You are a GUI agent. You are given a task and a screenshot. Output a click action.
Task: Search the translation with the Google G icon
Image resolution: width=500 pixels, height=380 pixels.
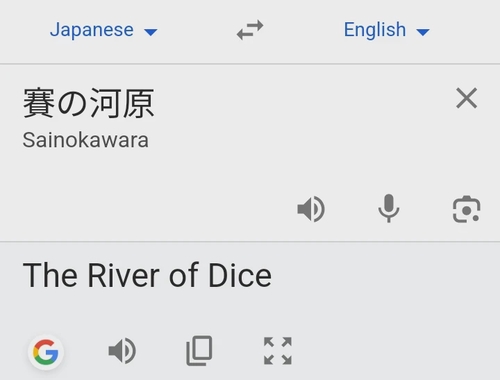tap(46, 352)
